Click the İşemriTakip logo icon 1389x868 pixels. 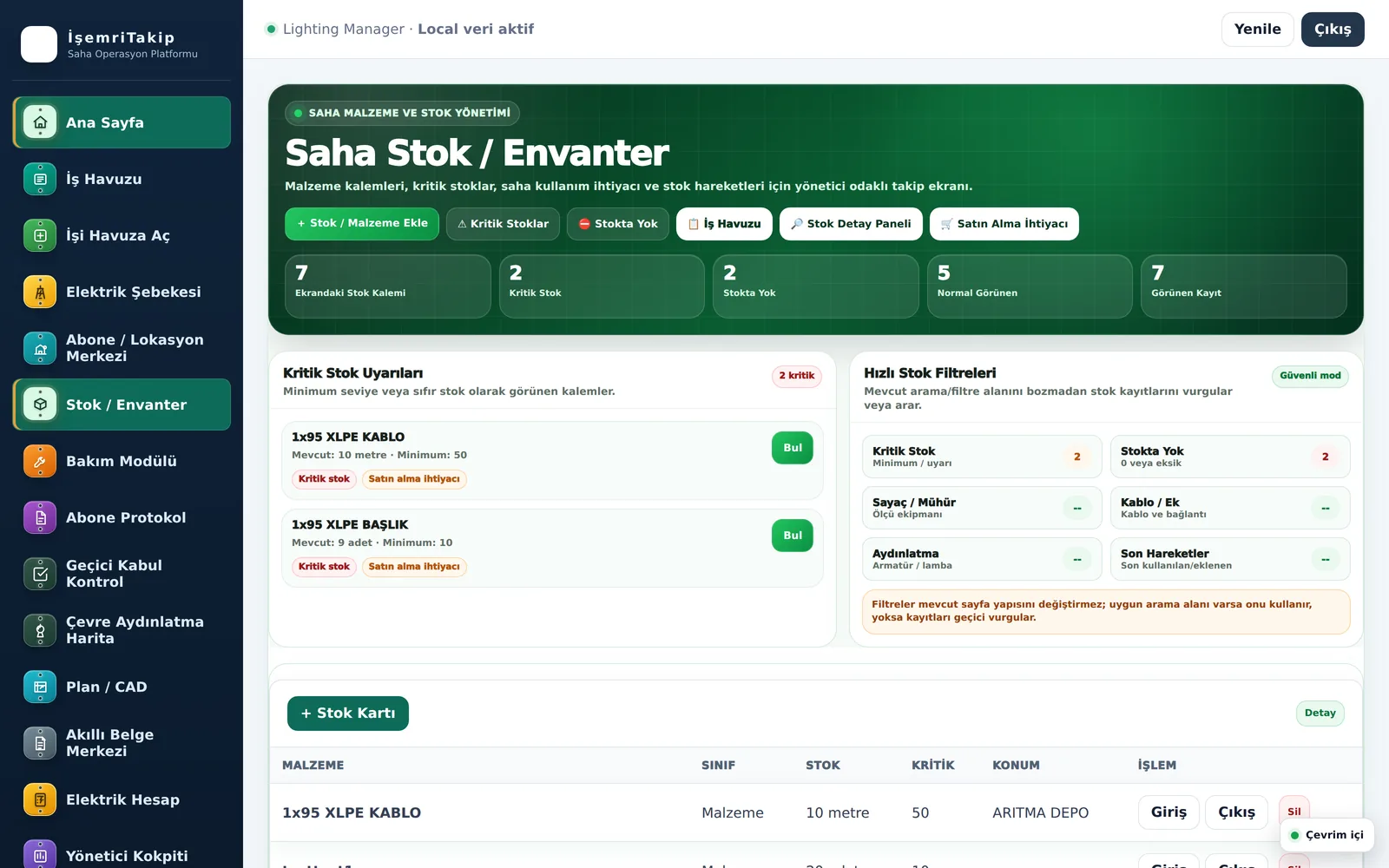pos(39,44)
